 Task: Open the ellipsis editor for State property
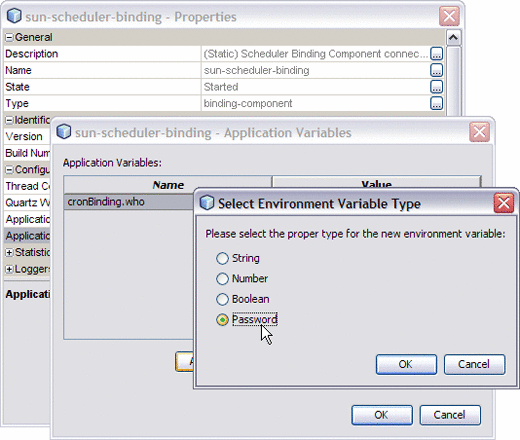[x=436, y=87]
